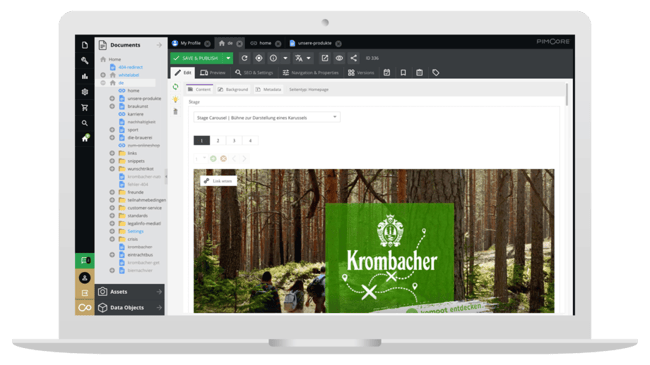Click the light bulb highlight icon in editor sidebar

coord(175,99)
